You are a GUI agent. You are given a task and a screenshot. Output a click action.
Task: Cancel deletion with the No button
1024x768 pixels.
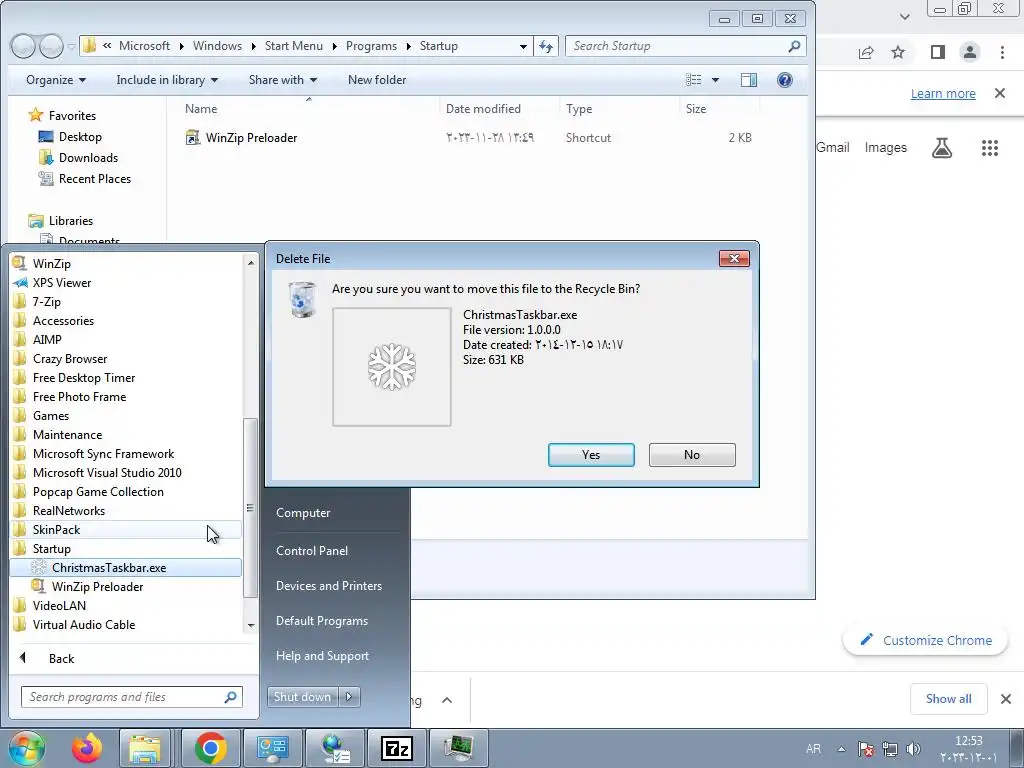point(692,455)
